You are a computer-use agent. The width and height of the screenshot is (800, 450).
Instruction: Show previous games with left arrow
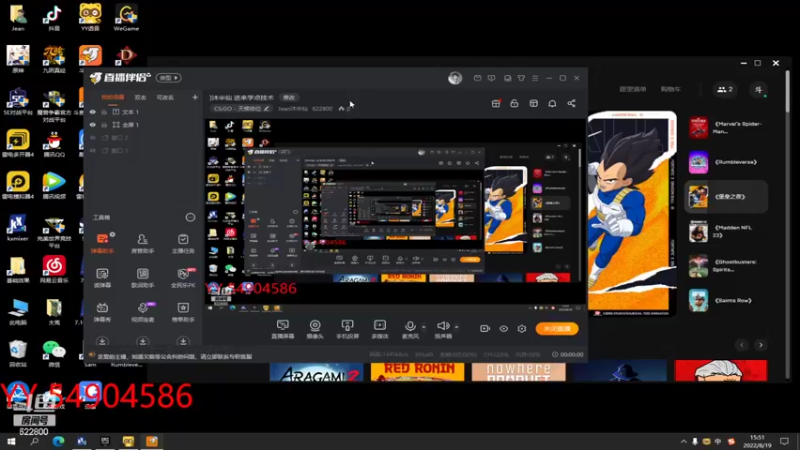[x=742, y=345]
